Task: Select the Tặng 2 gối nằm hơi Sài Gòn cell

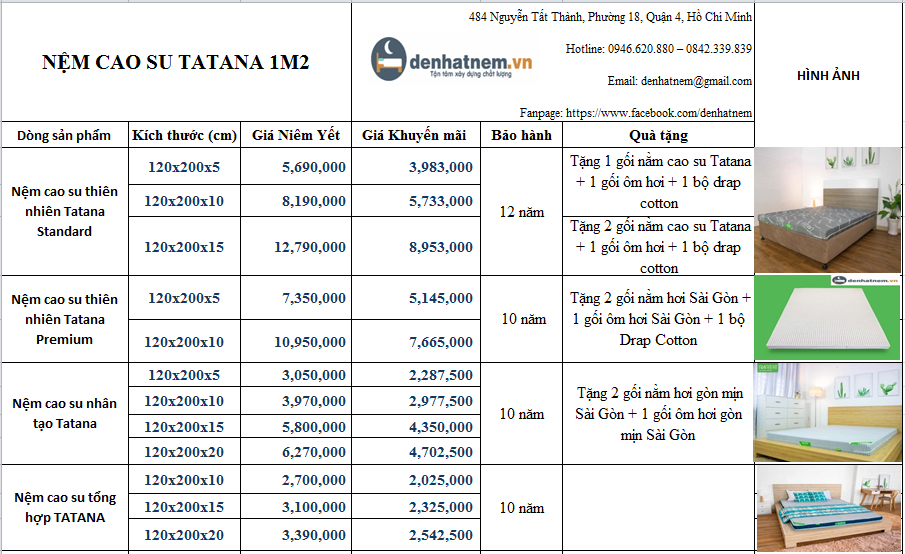Action: tap(659, 319)
